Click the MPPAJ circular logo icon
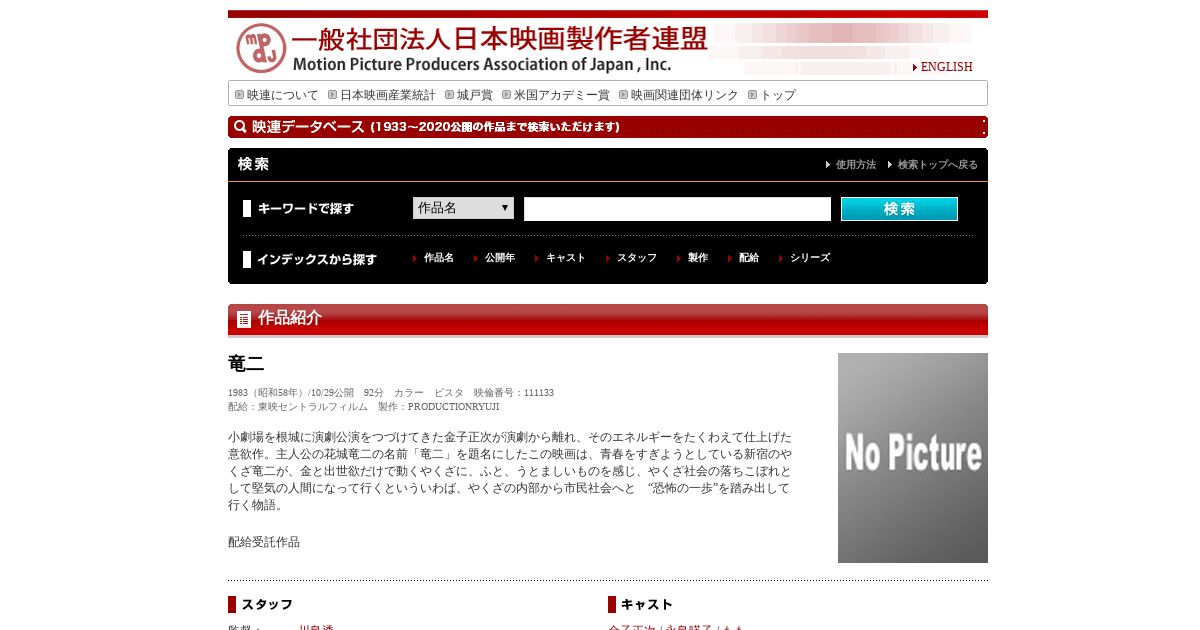Screen dimensions: 1200x630 261,48
